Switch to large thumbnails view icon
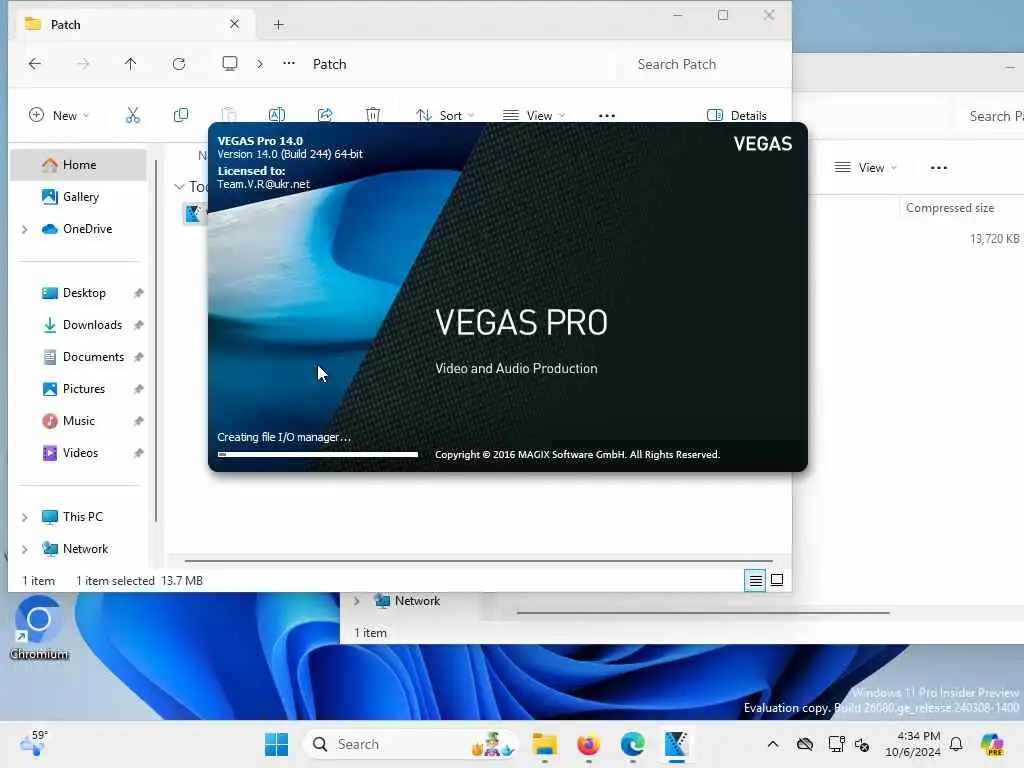1024x768 pixels. pyautogui.click(x=777, y=580)
